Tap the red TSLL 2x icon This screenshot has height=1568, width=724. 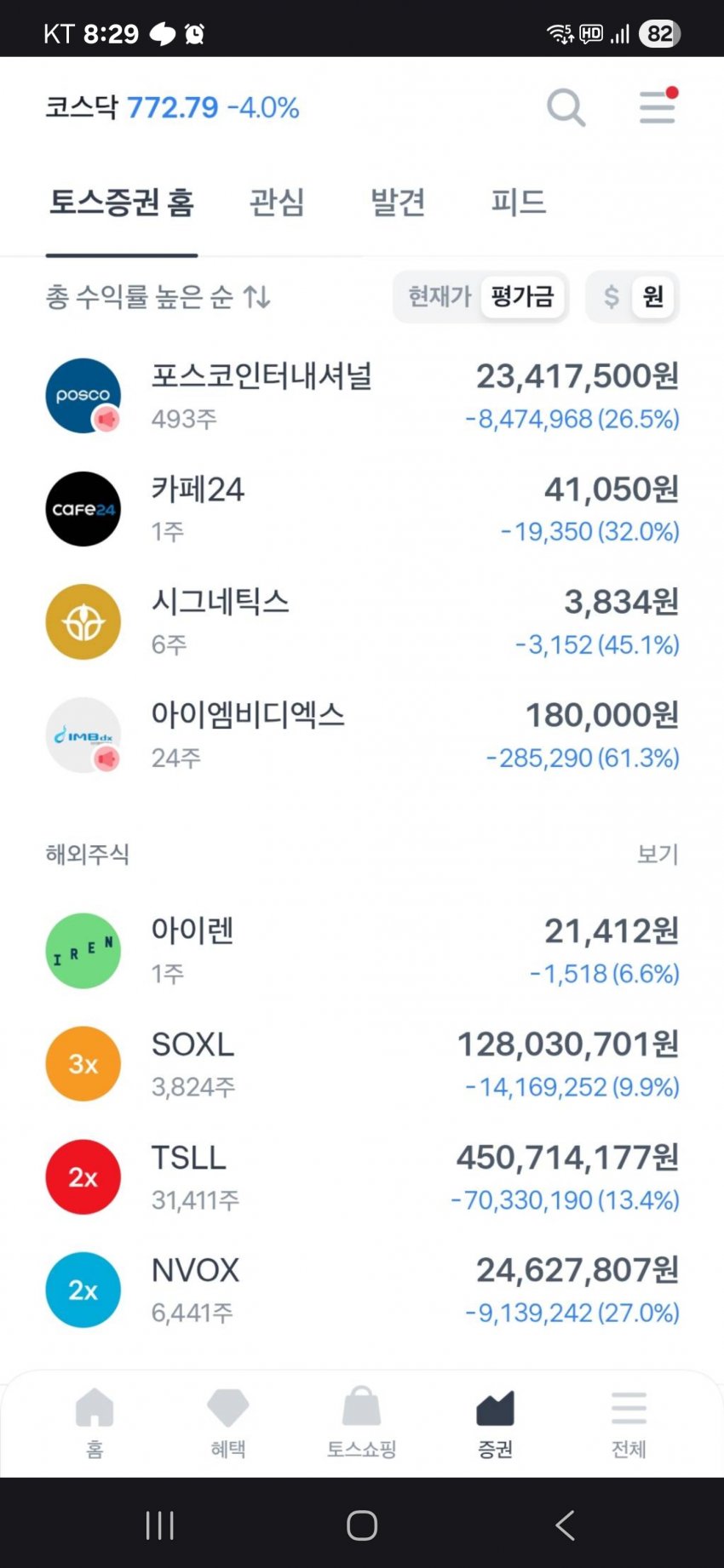83,1177
